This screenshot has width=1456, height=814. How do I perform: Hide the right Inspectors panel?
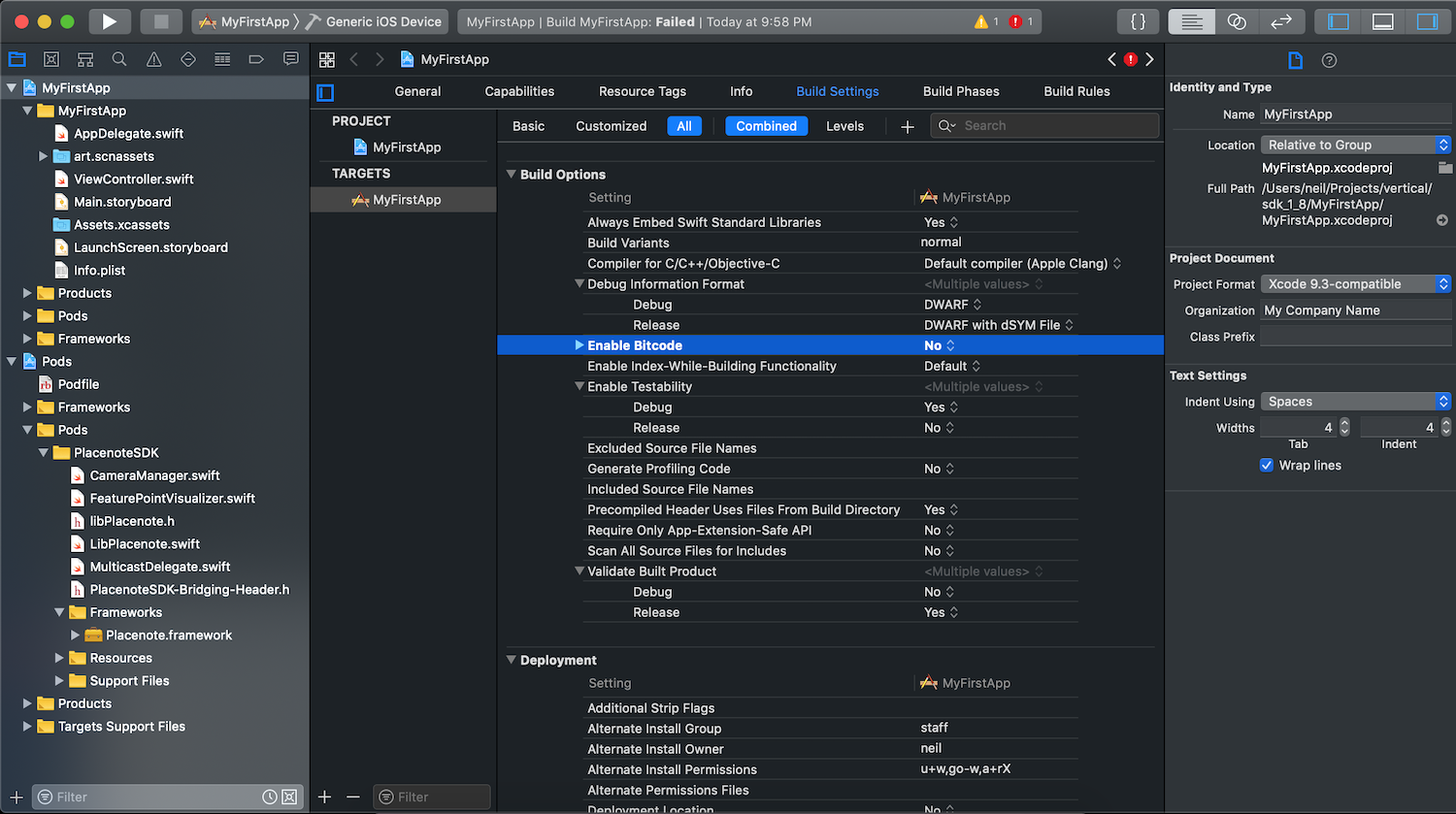click(1427, 21)
